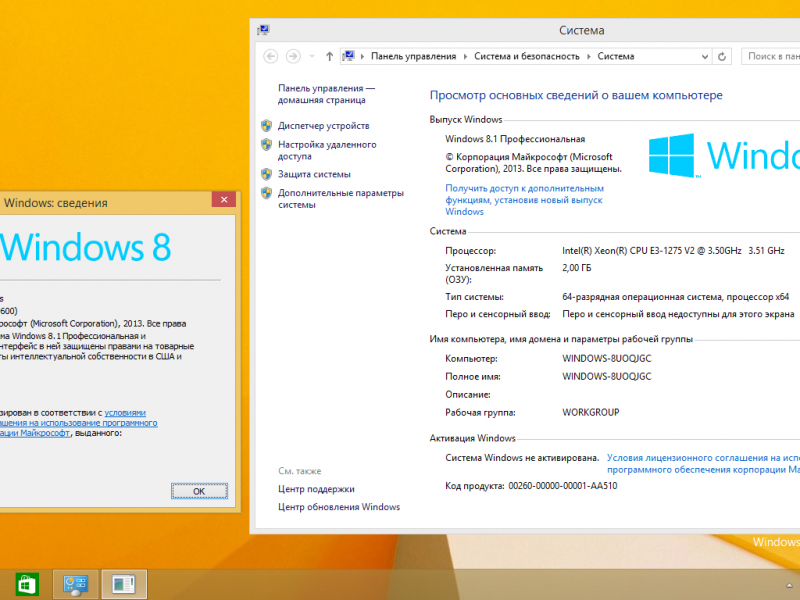Click the Получить доступ к дополнительным функциям link
800x600 pixels.
pyautogui.click(x=524, y=199)
